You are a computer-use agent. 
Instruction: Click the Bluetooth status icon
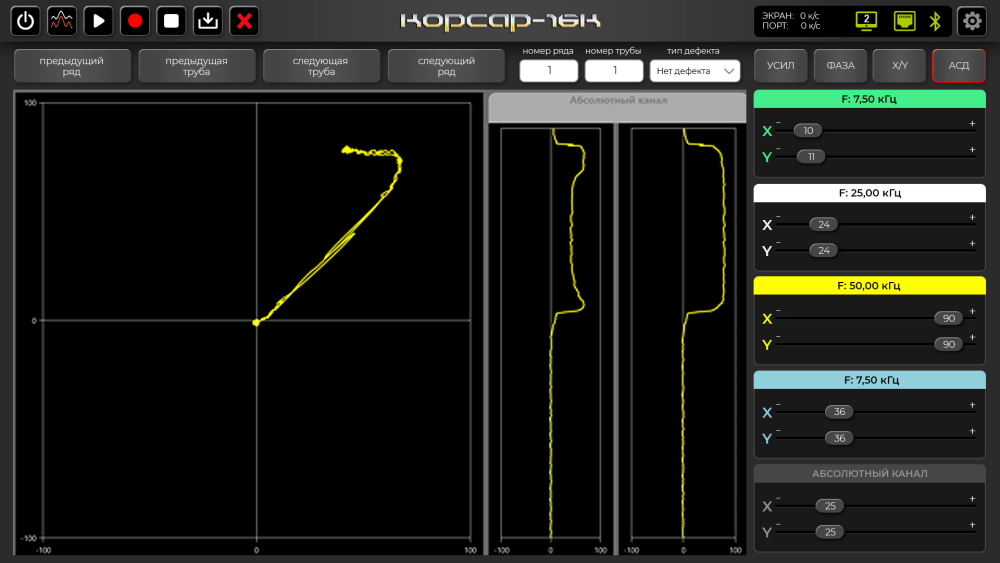[x=936, y=21]
